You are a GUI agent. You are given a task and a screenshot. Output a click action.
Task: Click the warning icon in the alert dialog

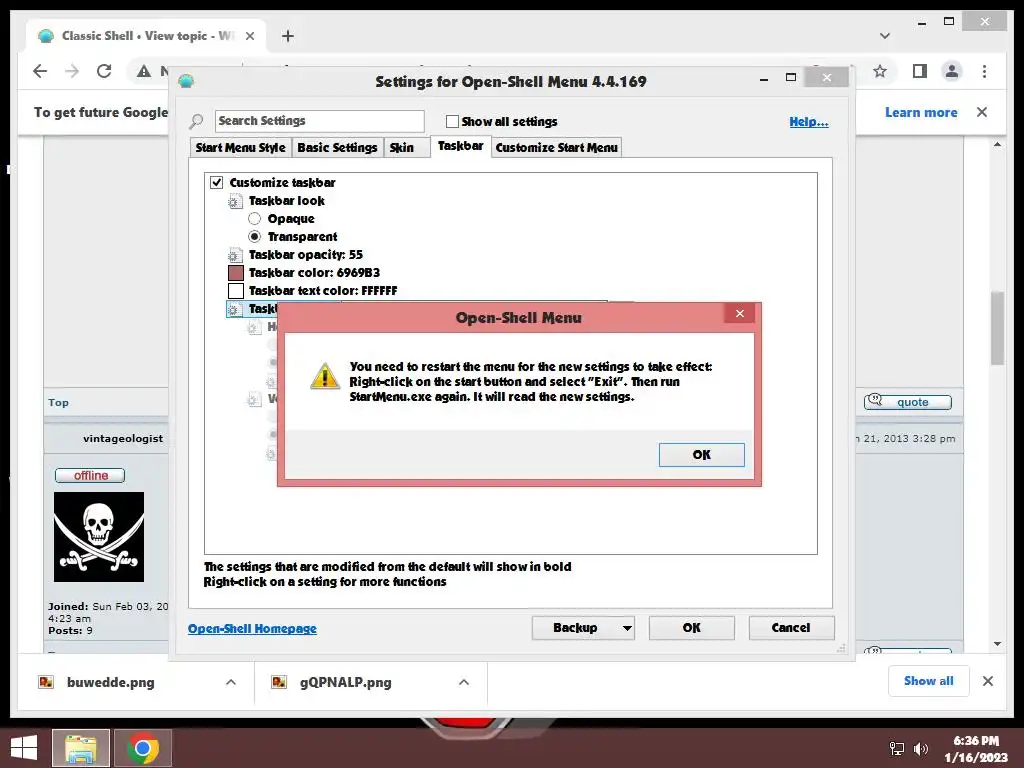[x=325, y=376]
